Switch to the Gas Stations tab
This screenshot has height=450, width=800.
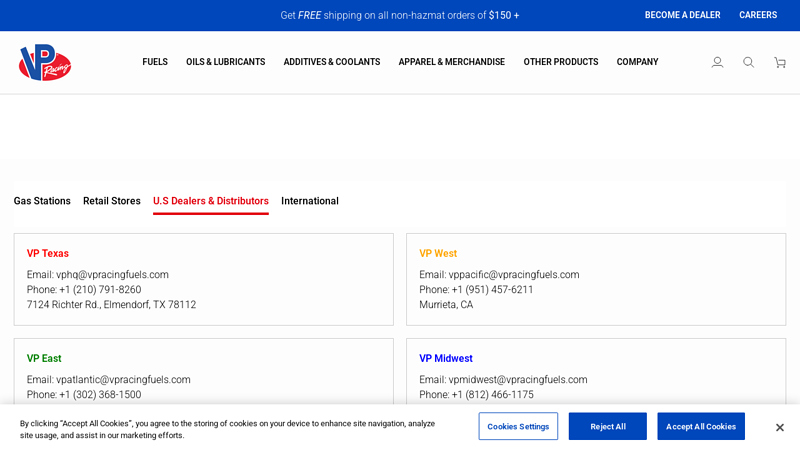(x=42, y=201)
